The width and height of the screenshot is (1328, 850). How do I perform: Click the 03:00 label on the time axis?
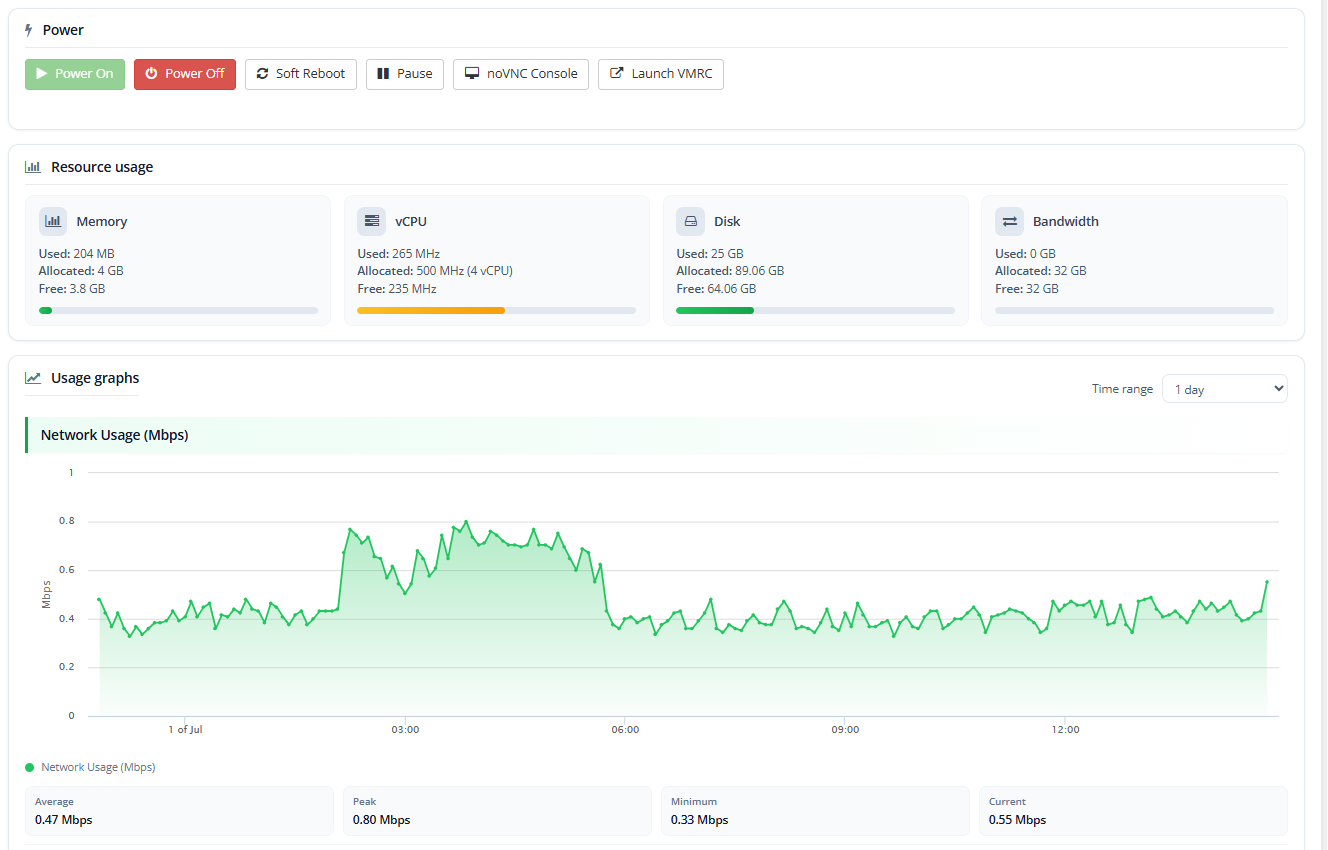point(405,730)
